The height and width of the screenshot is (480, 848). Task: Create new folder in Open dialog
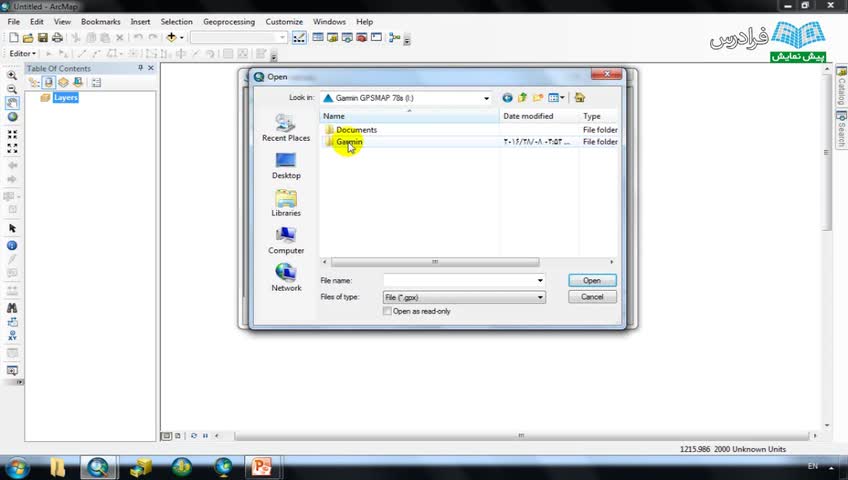coord(538,98)
